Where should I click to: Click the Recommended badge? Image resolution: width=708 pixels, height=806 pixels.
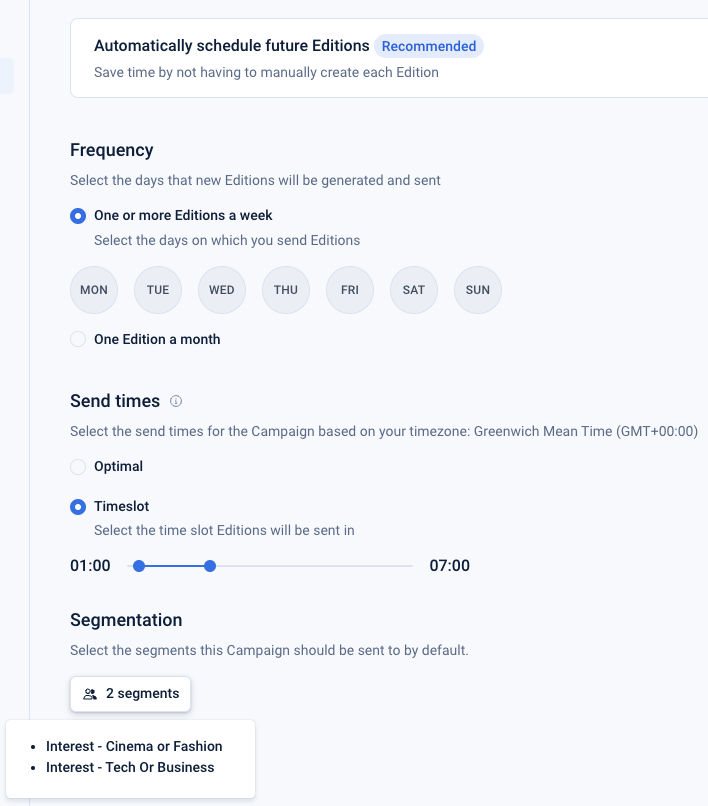(x=429, y=46)
